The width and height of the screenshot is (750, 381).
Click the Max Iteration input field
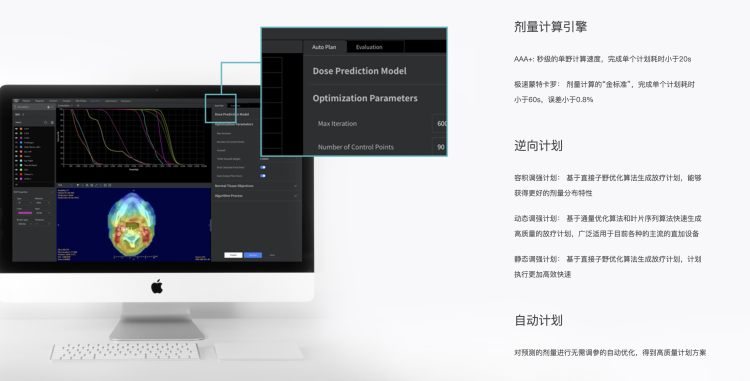439,123
